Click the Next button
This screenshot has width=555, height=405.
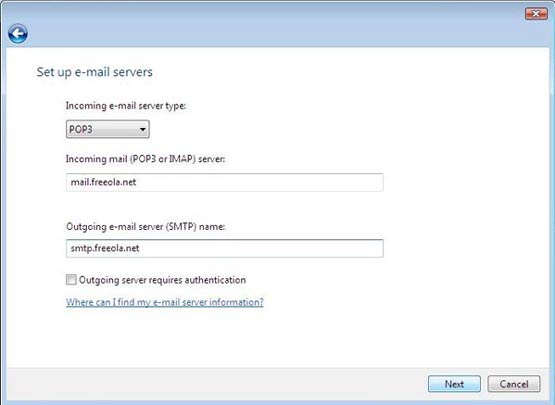click(454, 384)
